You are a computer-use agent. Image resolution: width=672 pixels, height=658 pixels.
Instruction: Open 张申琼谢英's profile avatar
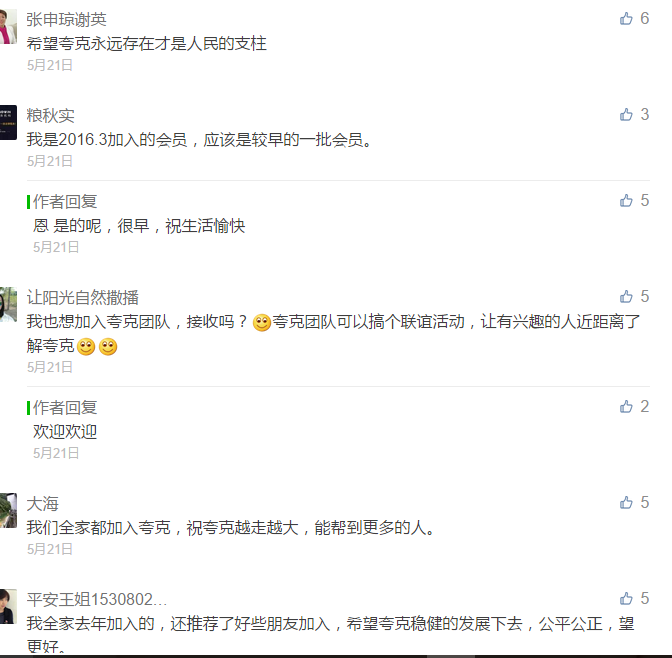[8, 27]
